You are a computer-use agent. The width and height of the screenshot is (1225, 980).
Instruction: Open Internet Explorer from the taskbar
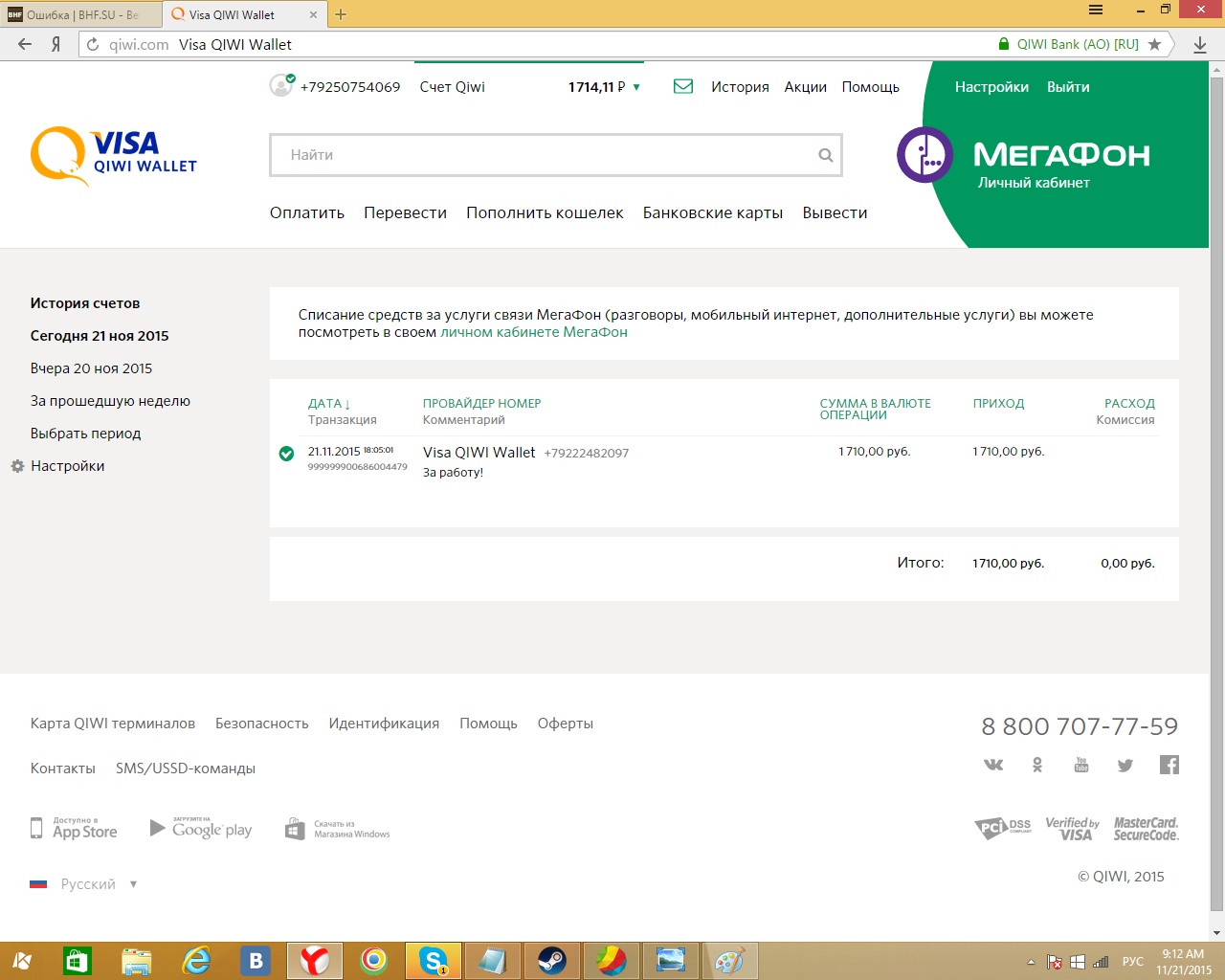[x=196, y=960]
